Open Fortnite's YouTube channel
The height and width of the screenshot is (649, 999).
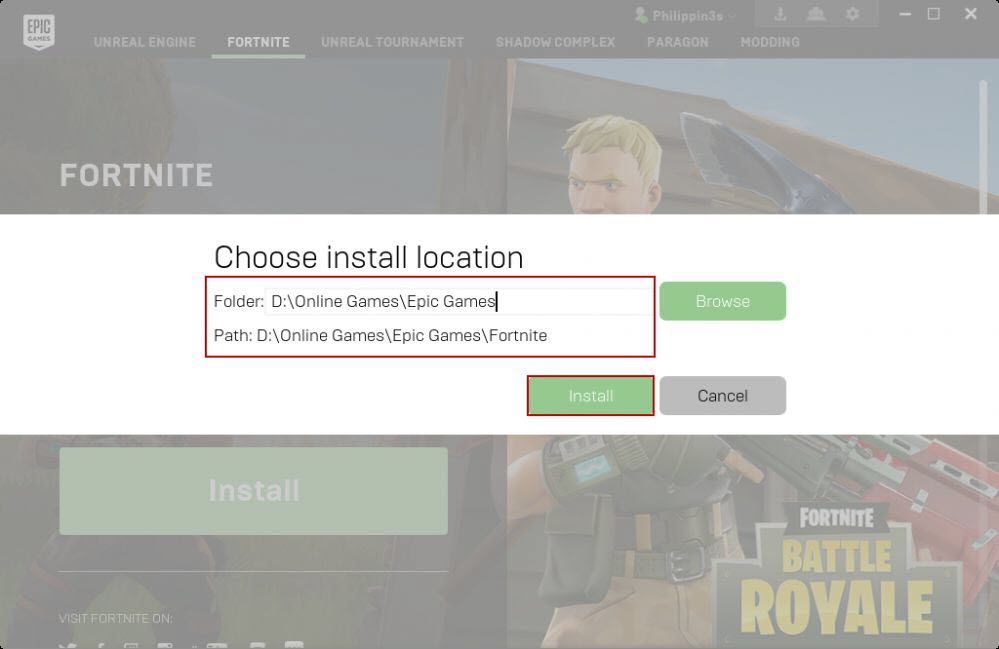[x=163, y=646]
